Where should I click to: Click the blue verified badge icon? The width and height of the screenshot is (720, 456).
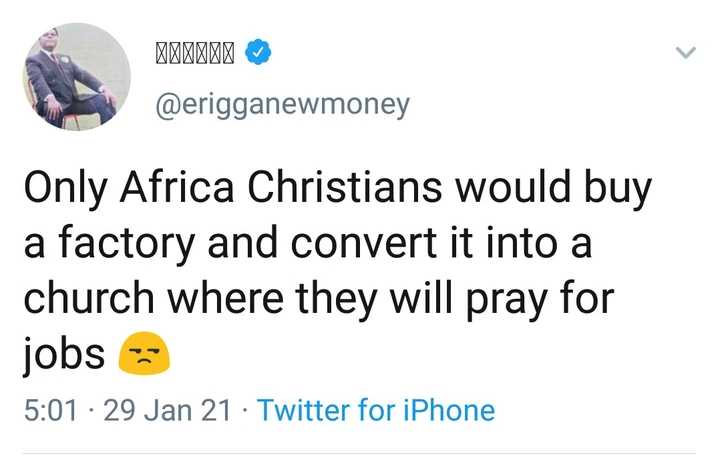(x=259, y=50)
